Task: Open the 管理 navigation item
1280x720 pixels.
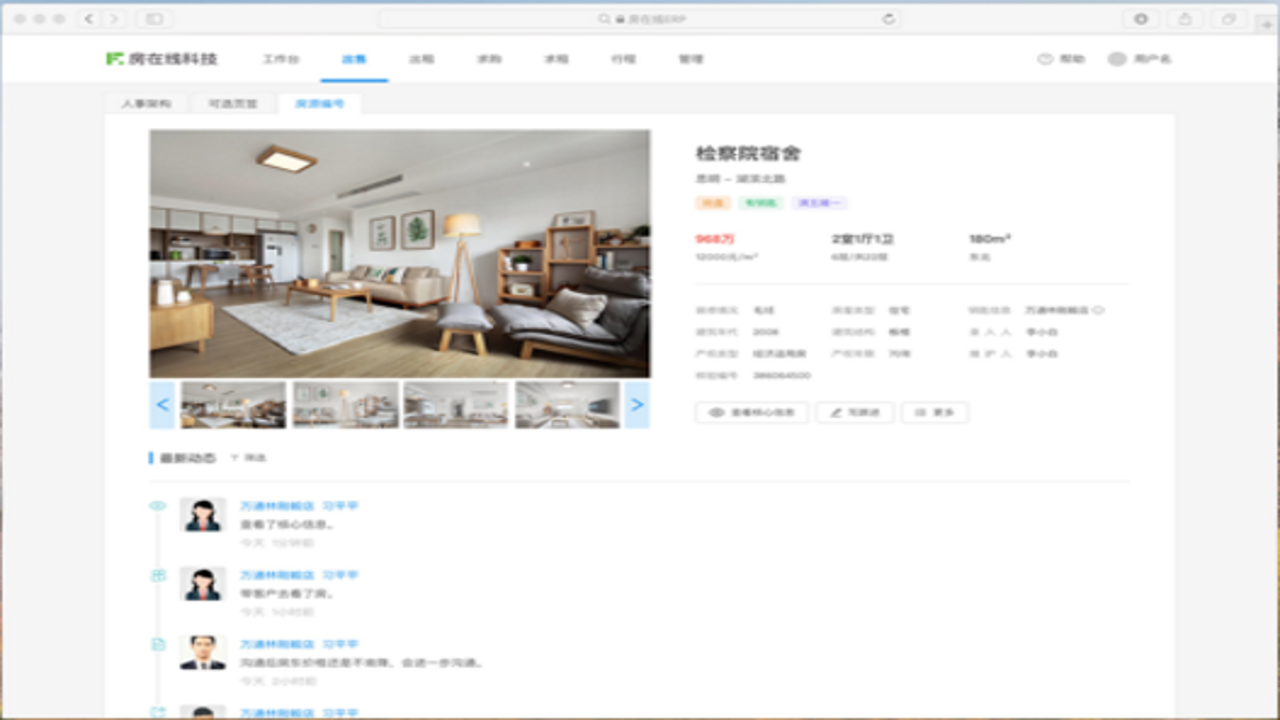Action: [x=691, y=59]
